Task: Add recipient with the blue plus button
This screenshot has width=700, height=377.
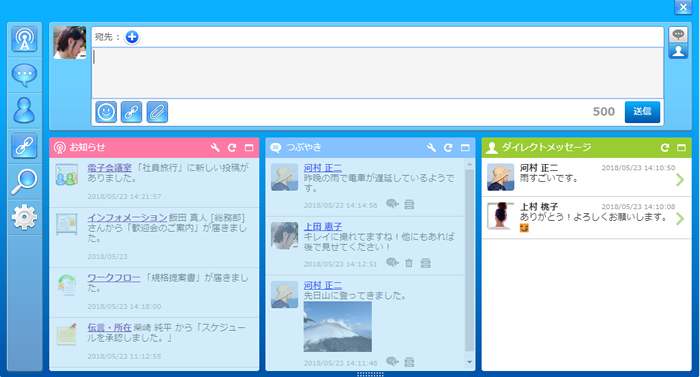Action: (132, 37)
